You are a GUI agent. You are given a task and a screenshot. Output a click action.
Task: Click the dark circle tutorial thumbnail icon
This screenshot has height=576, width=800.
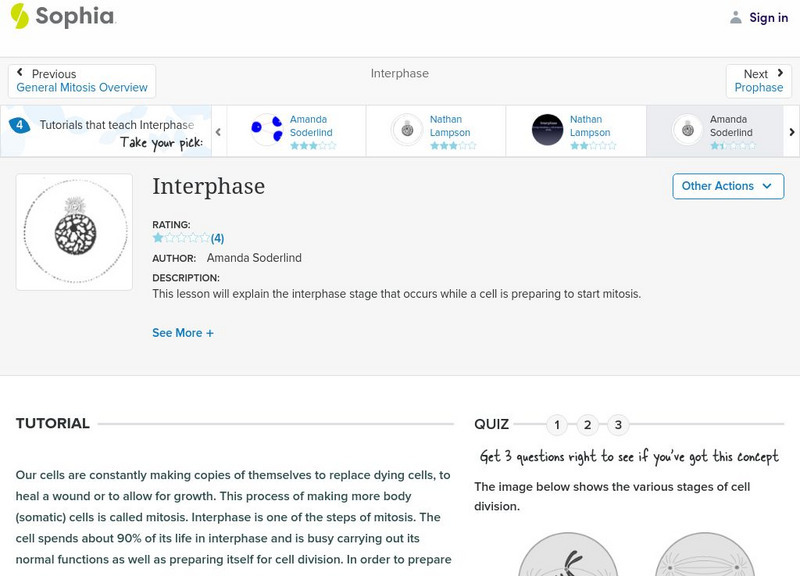[x=547, y=130]
